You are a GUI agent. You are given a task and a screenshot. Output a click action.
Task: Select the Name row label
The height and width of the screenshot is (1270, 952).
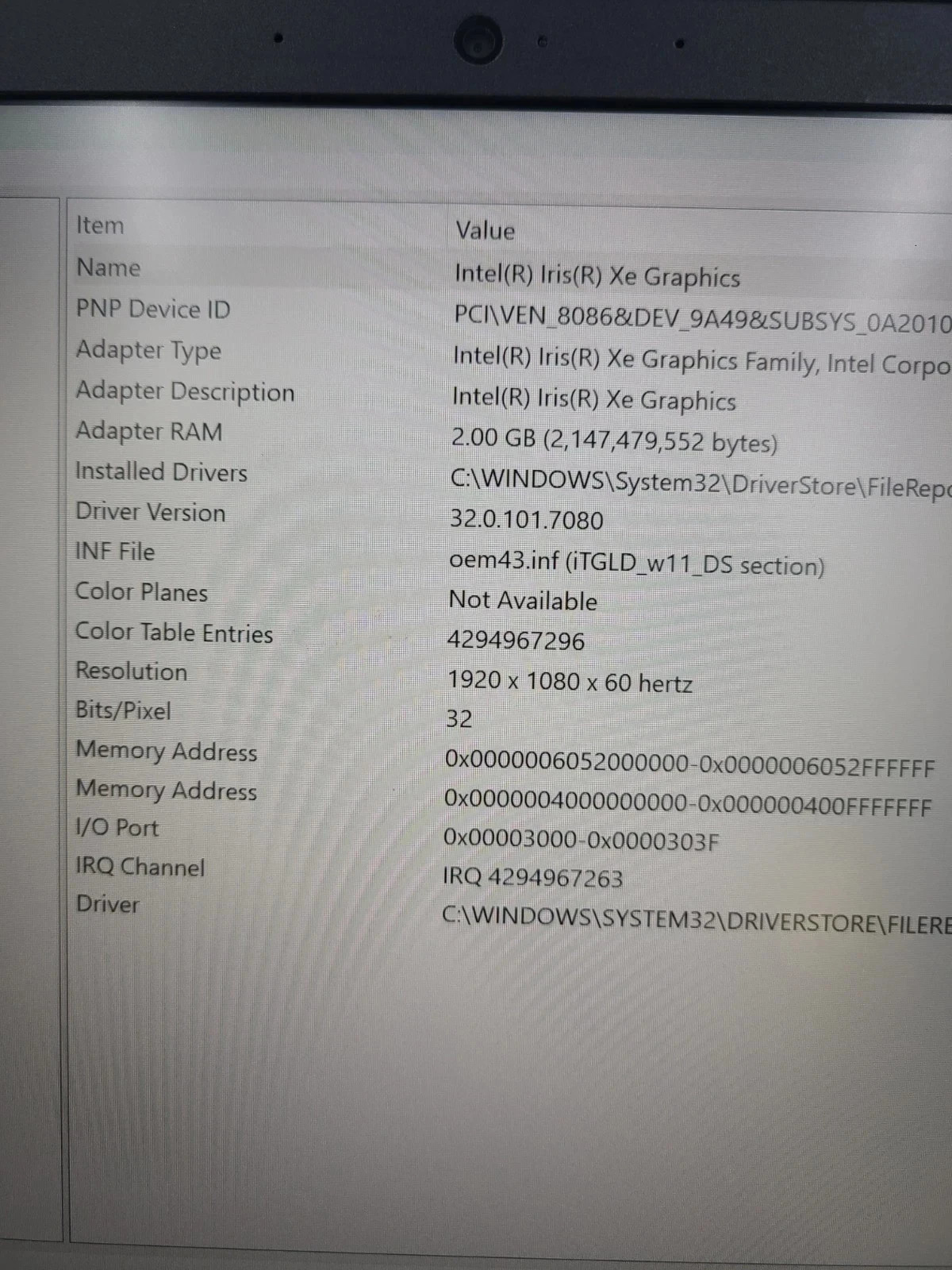click(108, 267)
